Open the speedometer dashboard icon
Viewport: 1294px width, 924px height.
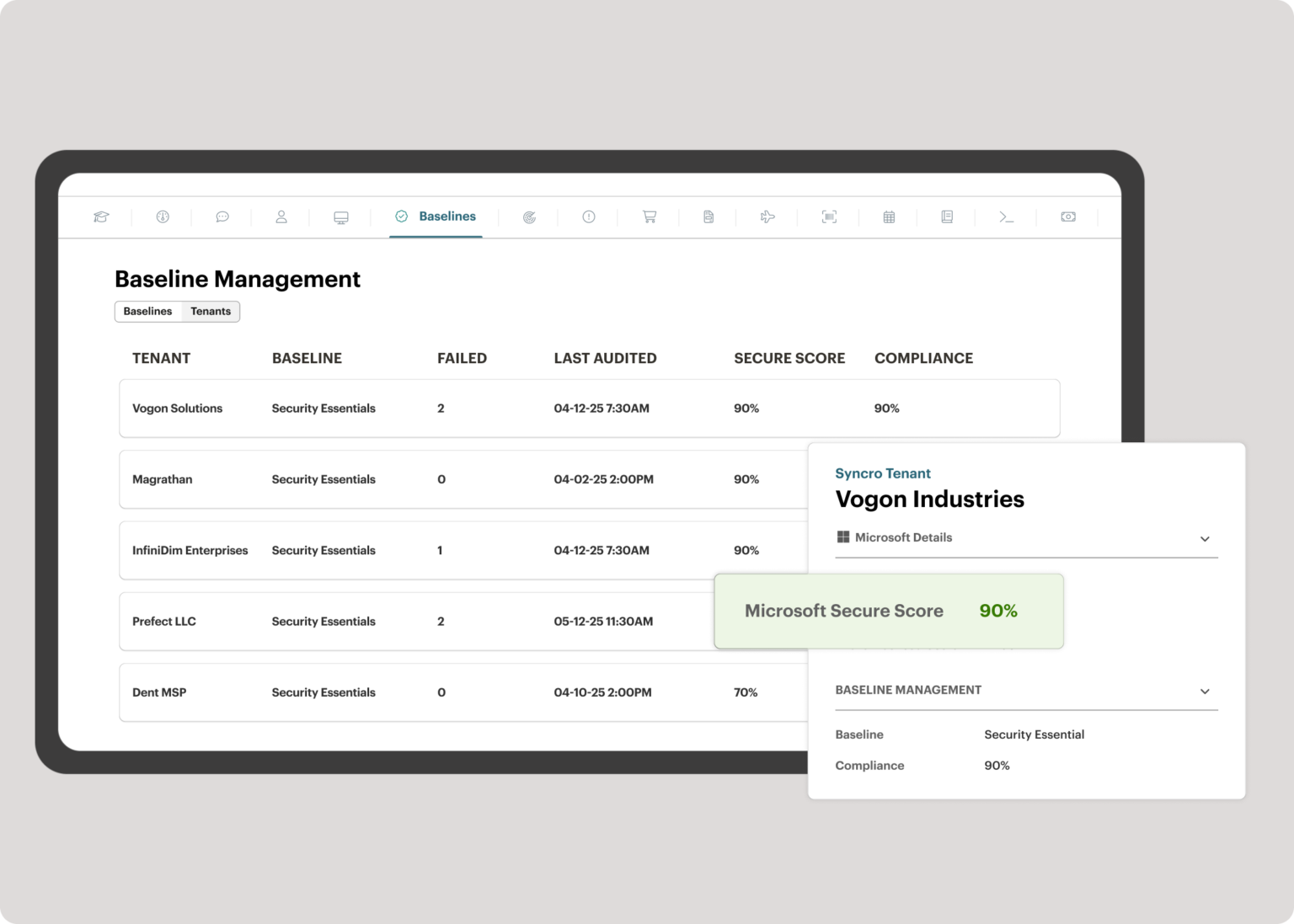(x=162, y=216)
